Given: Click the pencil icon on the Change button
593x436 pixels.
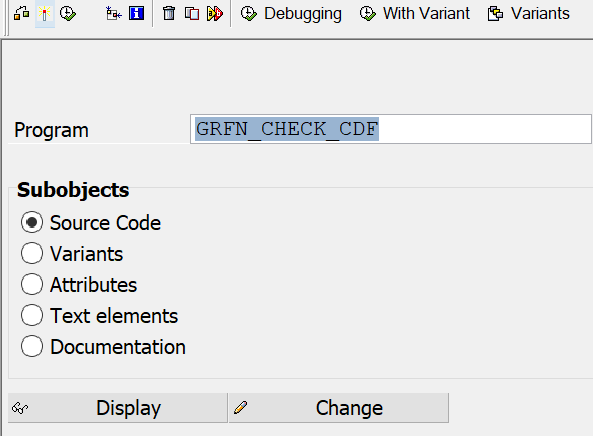Looking at the screenshot, I should coord(241,408).
